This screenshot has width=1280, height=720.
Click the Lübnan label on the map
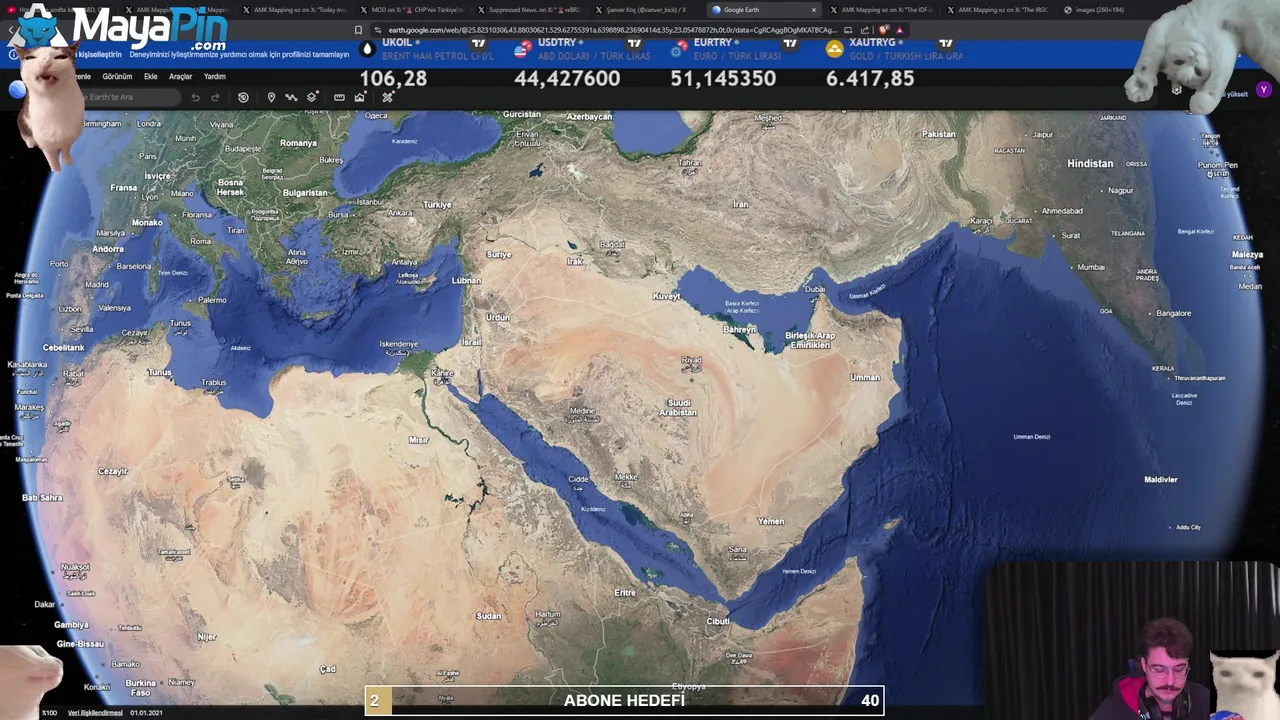click(x=466, y=280)
